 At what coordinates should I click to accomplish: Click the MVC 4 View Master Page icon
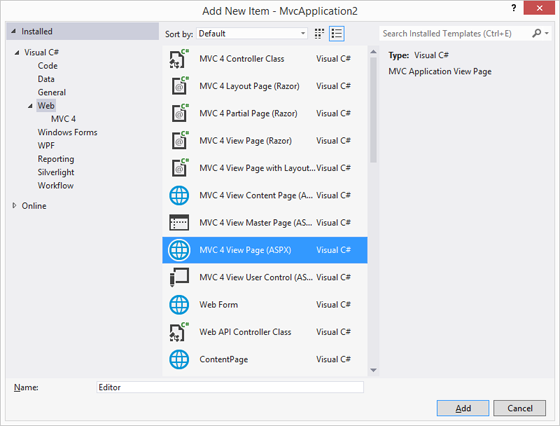coord(179,223)
